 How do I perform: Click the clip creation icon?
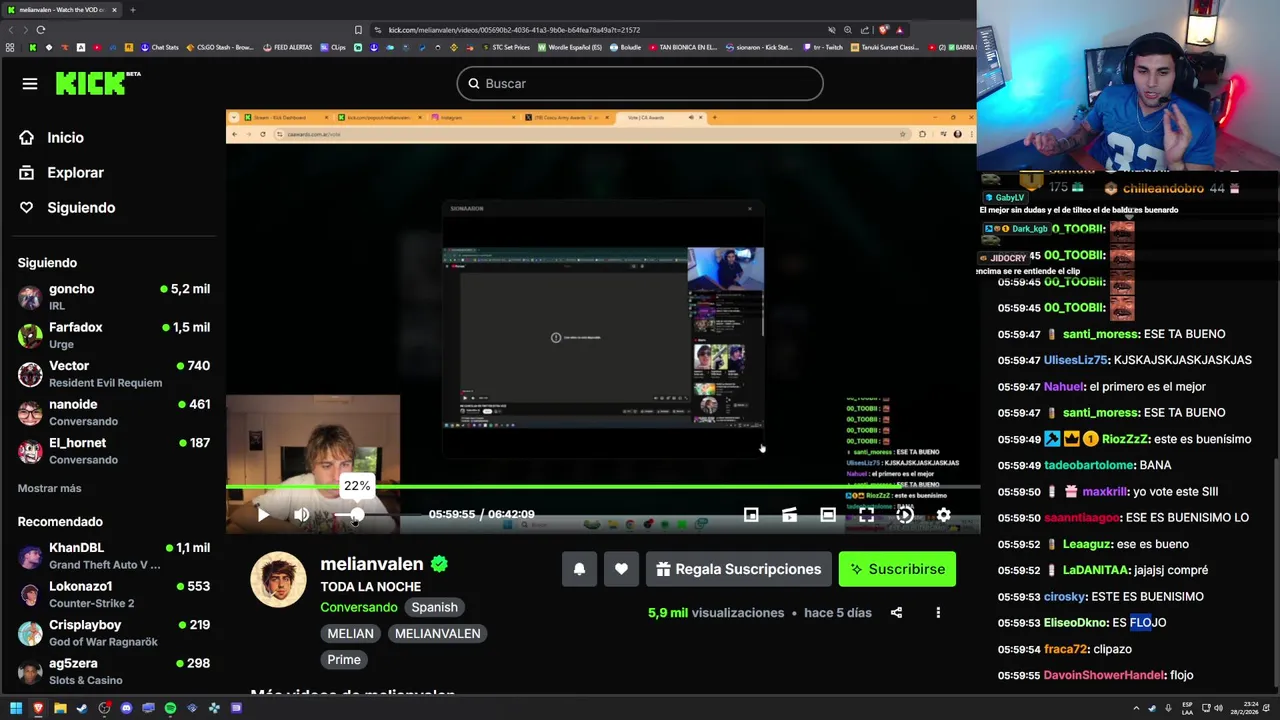point(789,515)
